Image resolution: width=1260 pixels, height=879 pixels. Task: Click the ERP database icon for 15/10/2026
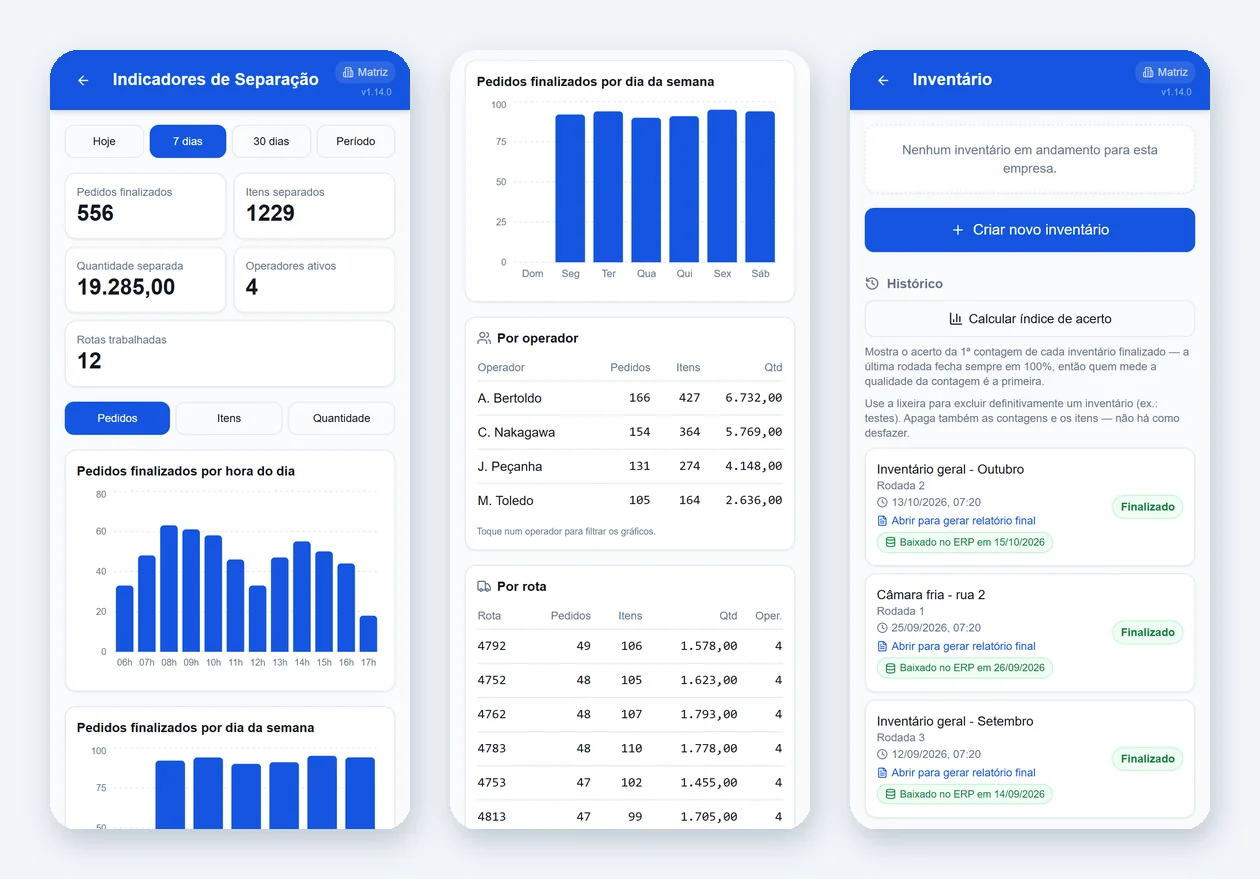click(890, 542)
